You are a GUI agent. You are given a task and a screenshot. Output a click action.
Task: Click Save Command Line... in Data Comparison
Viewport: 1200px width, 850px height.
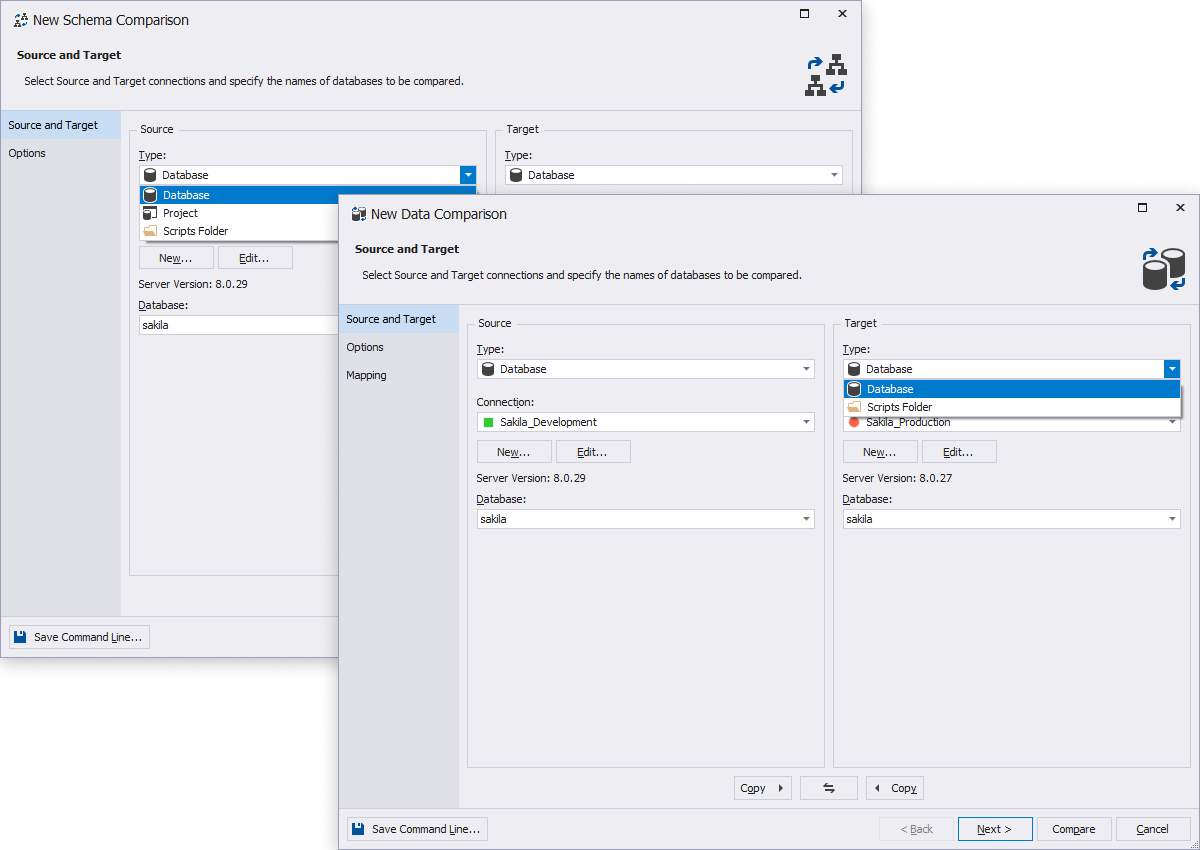[417, 829]
